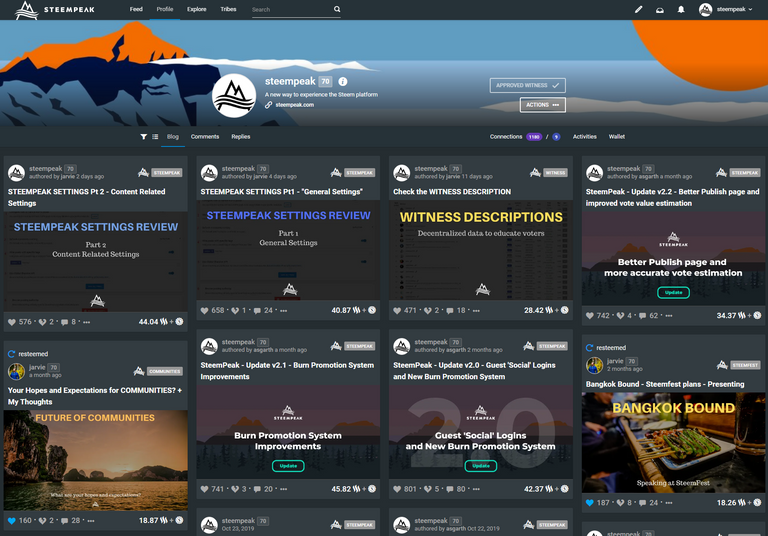Click into the Search input field
Screen dimensions: 768x536
[292, 10]
